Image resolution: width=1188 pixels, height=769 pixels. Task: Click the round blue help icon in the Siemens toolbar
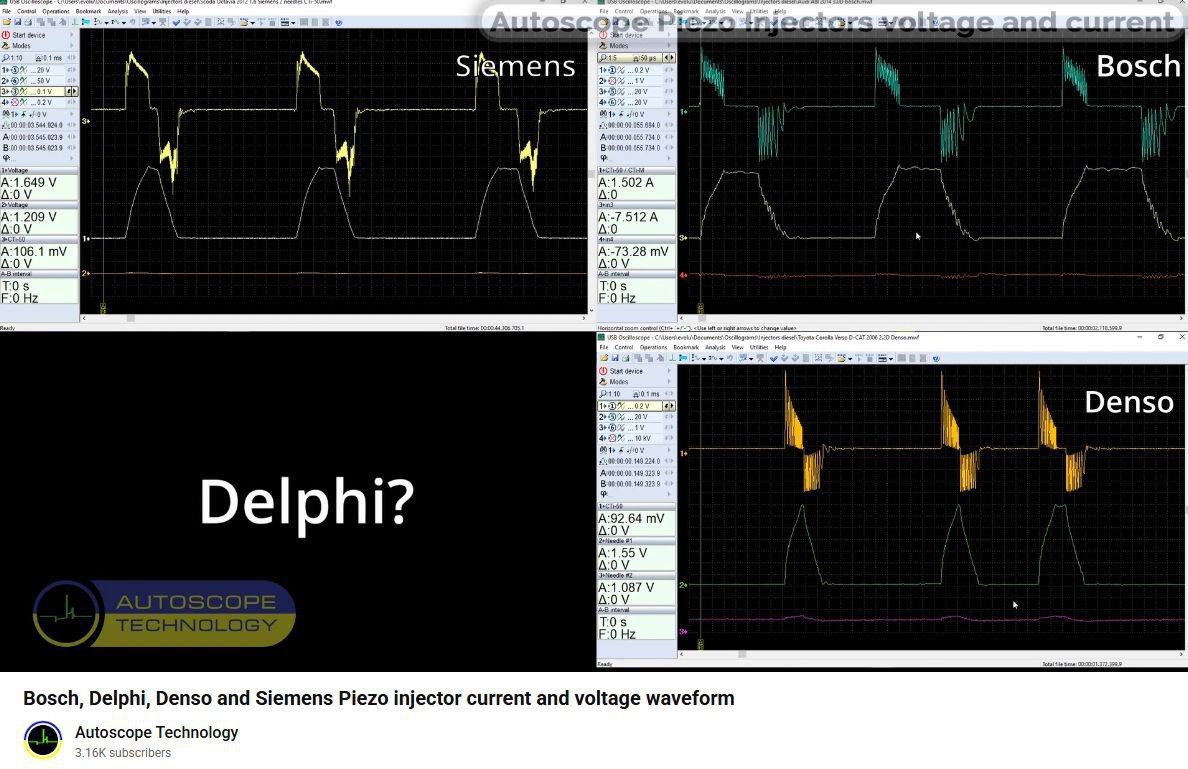click(x=339, y=23)
